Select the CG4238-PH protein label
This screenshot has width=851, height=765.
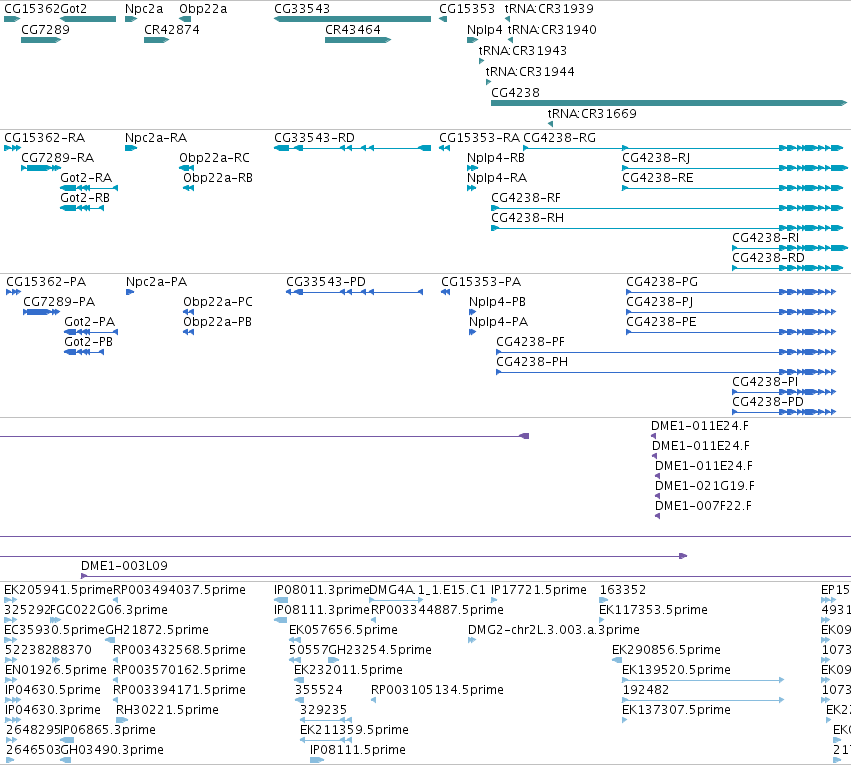pyautogui.click(x=532, y=362)
